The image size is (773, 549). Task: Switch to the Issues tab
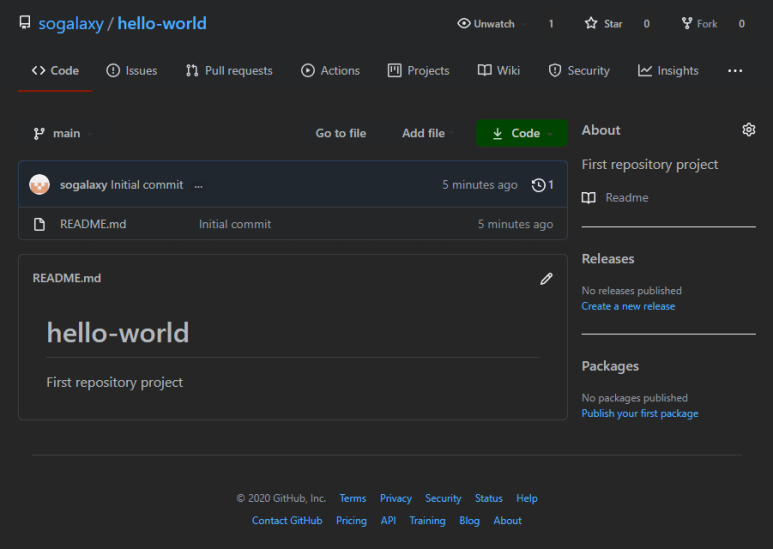(132, 70)
